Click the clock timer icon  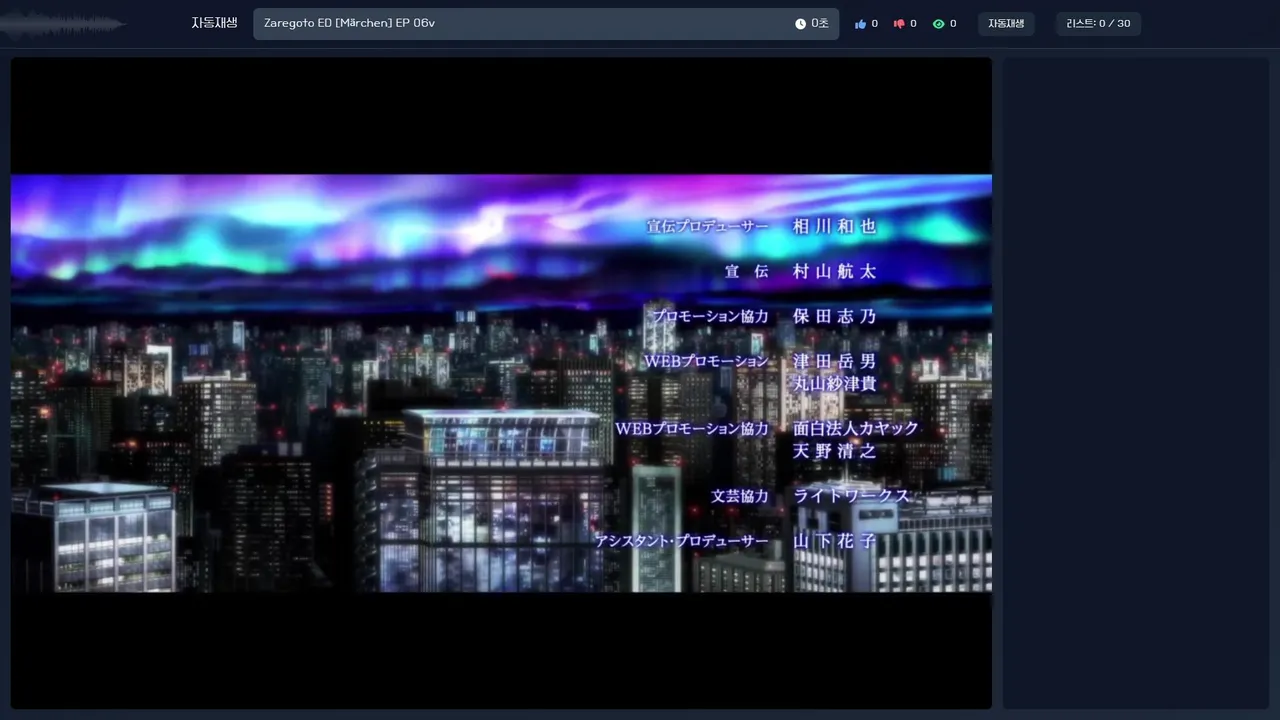(x=800, y=24)
